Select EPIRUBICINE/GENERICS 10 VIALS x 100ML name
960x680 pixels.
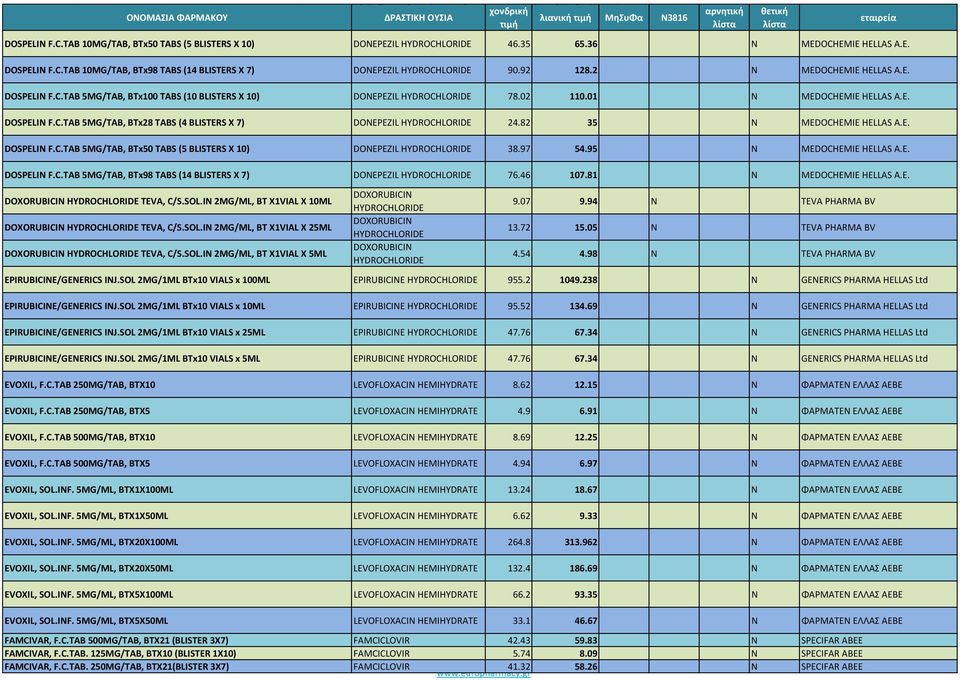point(137,280)
